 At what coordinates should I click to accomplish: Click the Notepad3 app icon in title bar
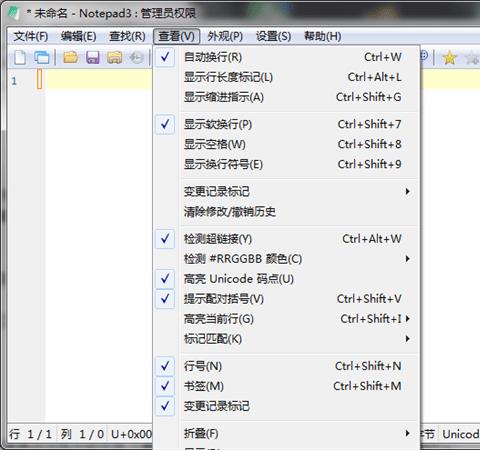click(14, 13)
